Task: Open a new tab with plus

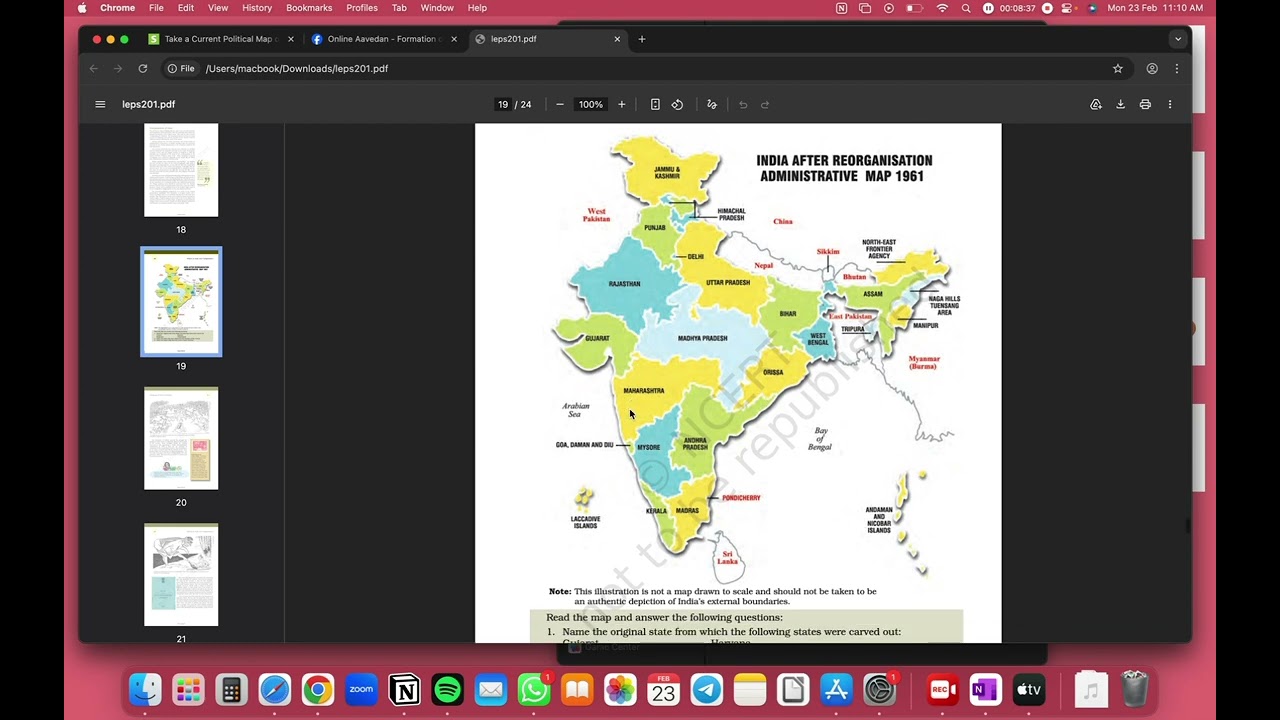Action: point(642,39)
